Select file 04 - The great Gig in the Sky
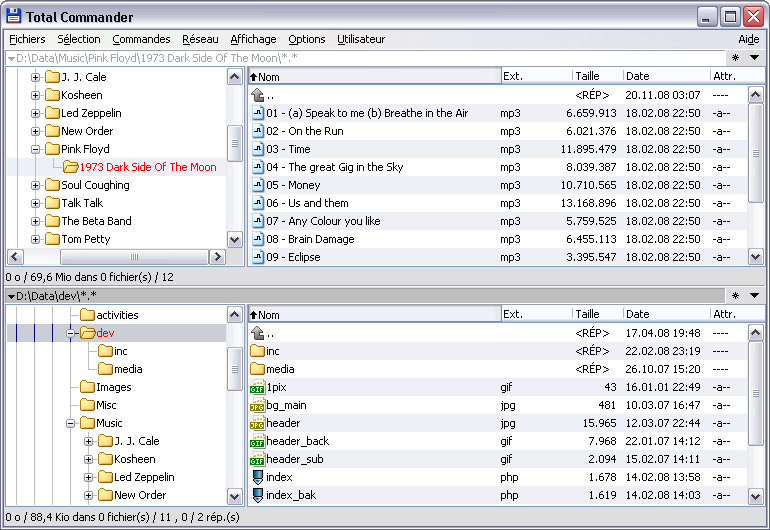 [x=497, y=167]
